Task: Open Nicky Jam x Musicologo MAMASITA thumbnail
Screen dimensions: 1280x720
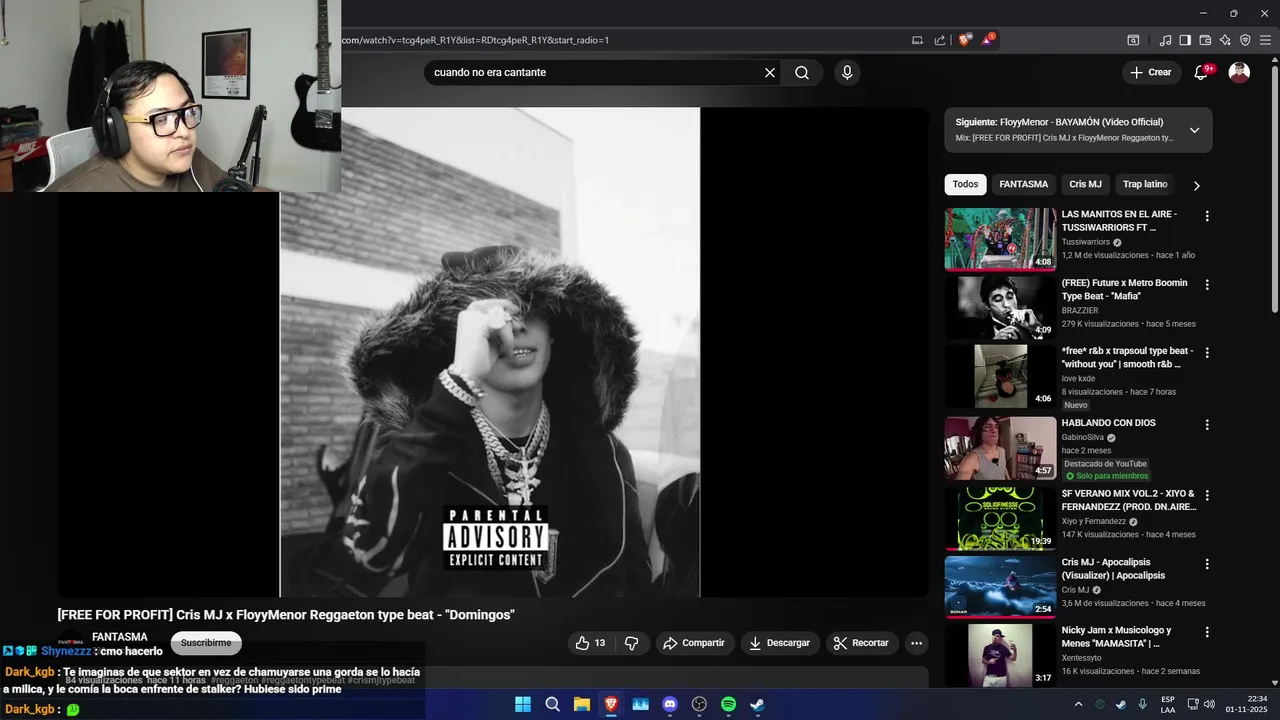Action: pos(1000,656)
